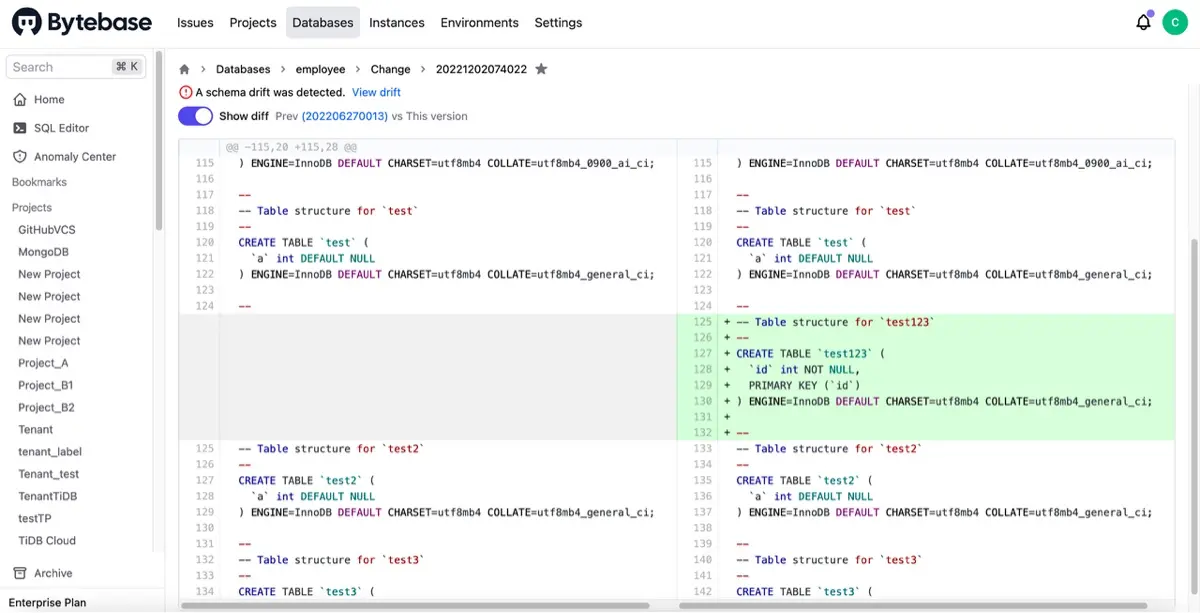Open Bookmarks in the sidebar
Viewport: 1200px width, 613px height.
pos(39,181)
